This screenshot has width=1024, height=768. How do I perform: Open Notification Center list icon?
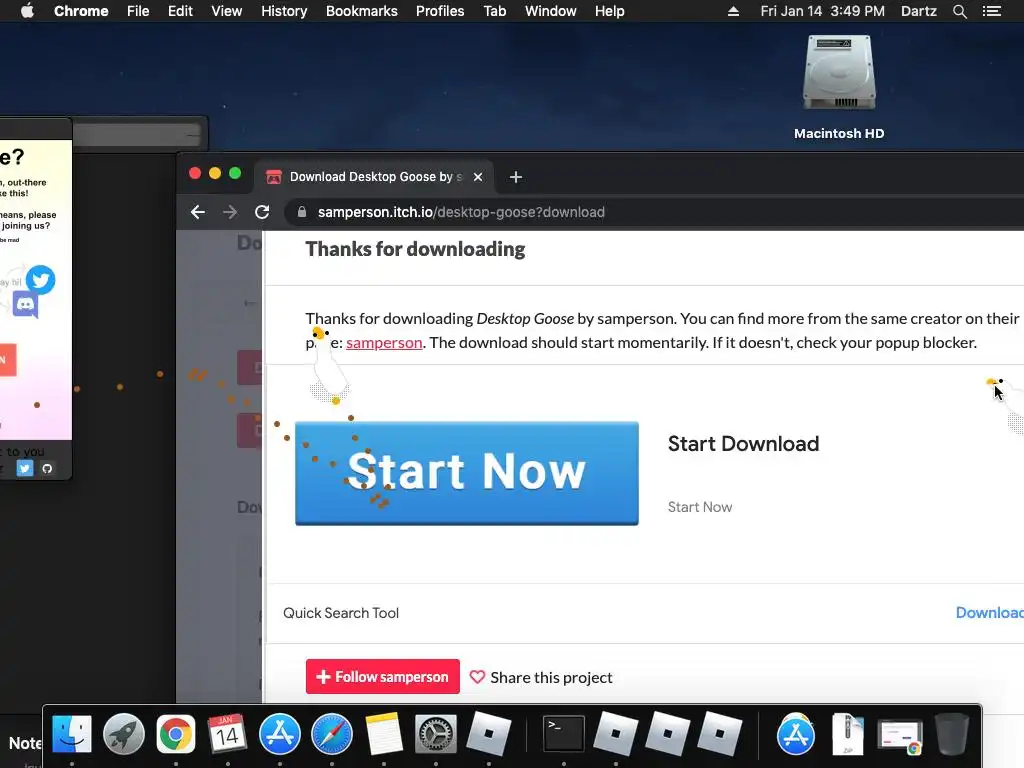click(x=991, y=11)
